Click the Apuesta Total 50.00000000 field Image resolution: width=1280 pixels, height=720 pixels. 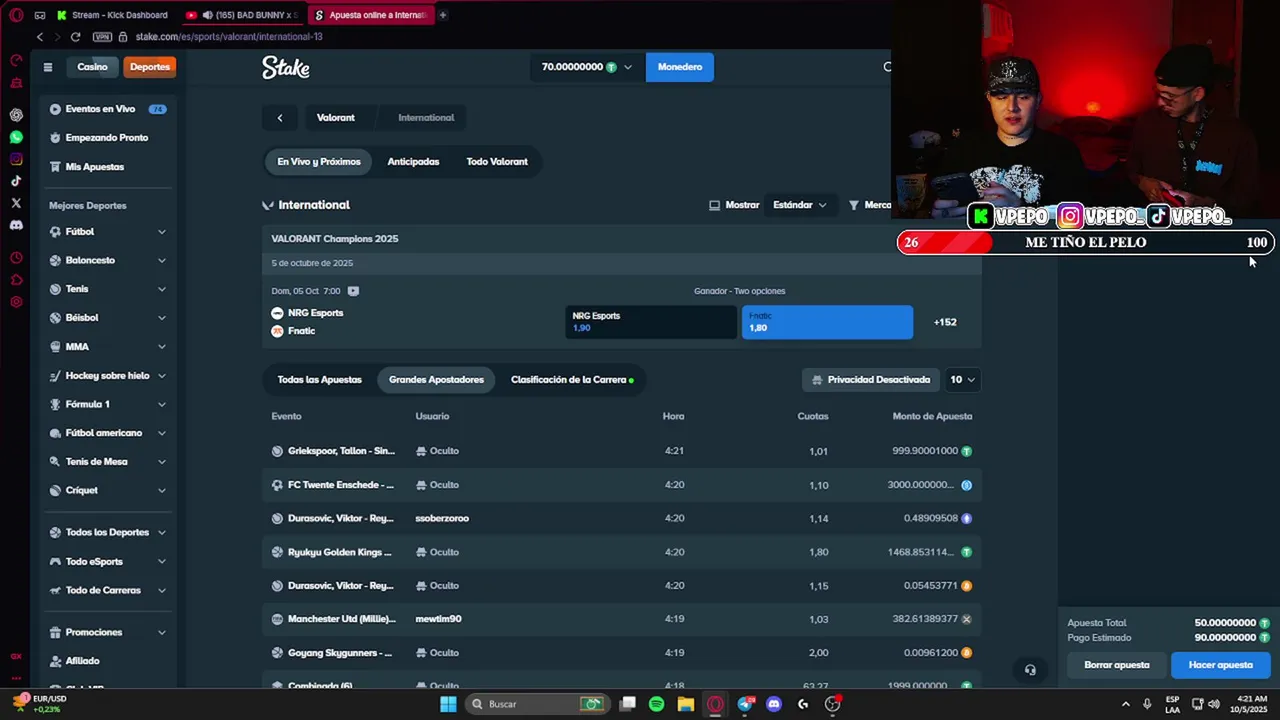pos(1168,623)
